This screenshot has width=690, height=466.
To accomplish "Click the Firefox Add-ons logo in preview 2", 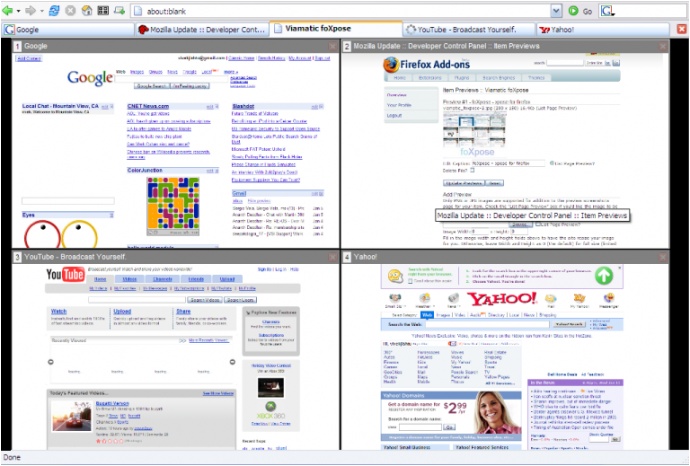I will click(427, 64).
